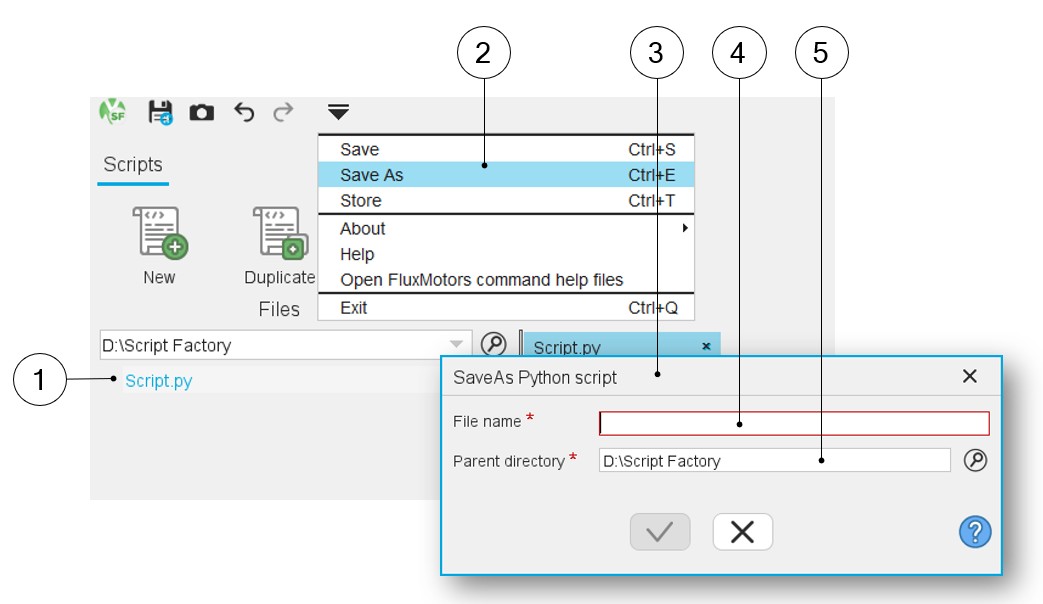Click the redo arrow icon
The image size is (1043, 604).
[x=283, y=112]
